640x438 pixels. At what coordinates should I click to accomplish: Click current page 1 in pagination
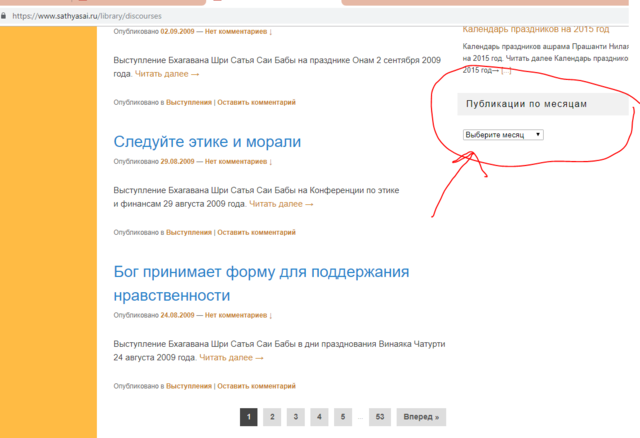(x=249, y=417)
